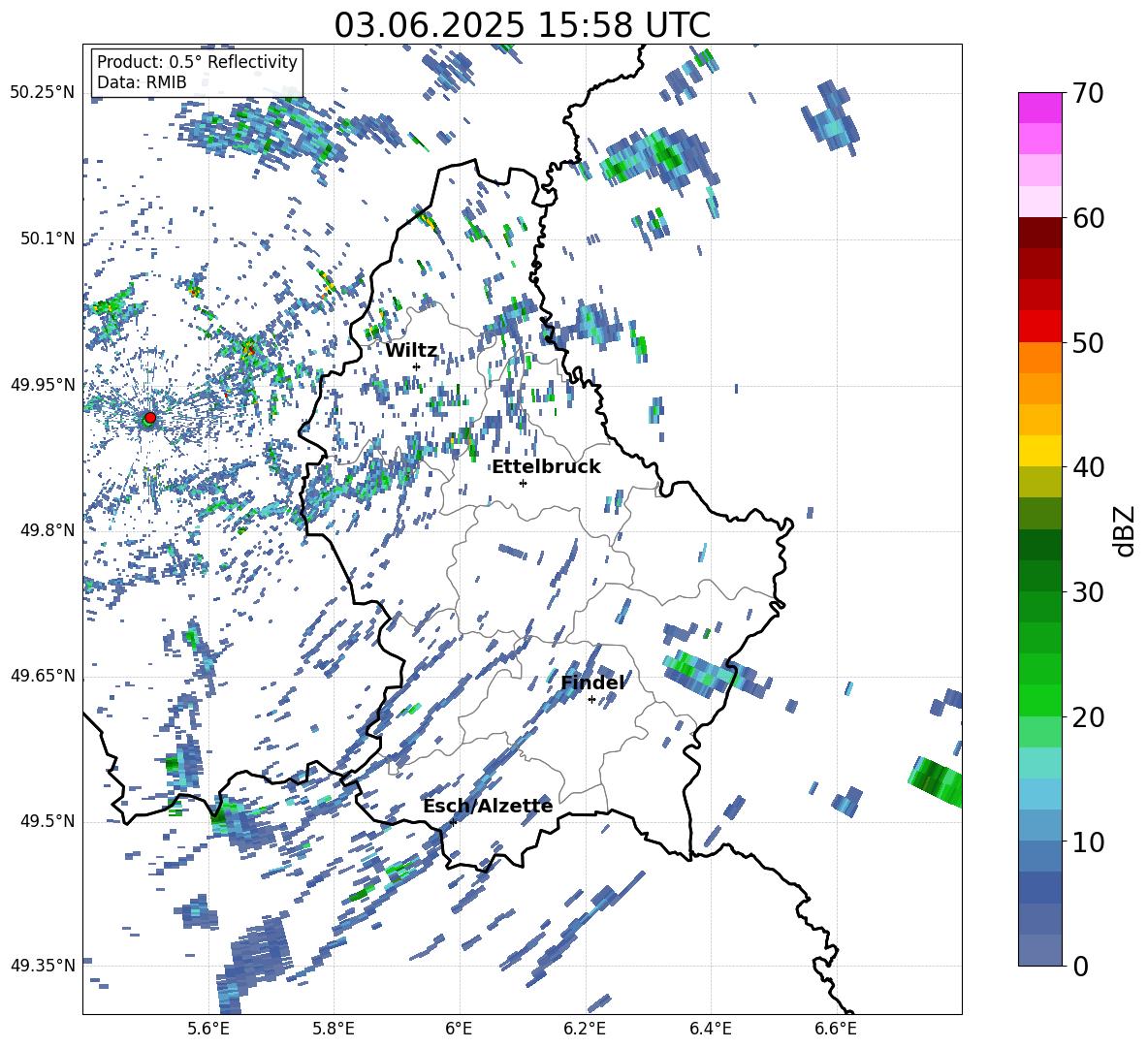Click the 6.2°E longitude label

pyautogui.click(x=585, y=1029)
